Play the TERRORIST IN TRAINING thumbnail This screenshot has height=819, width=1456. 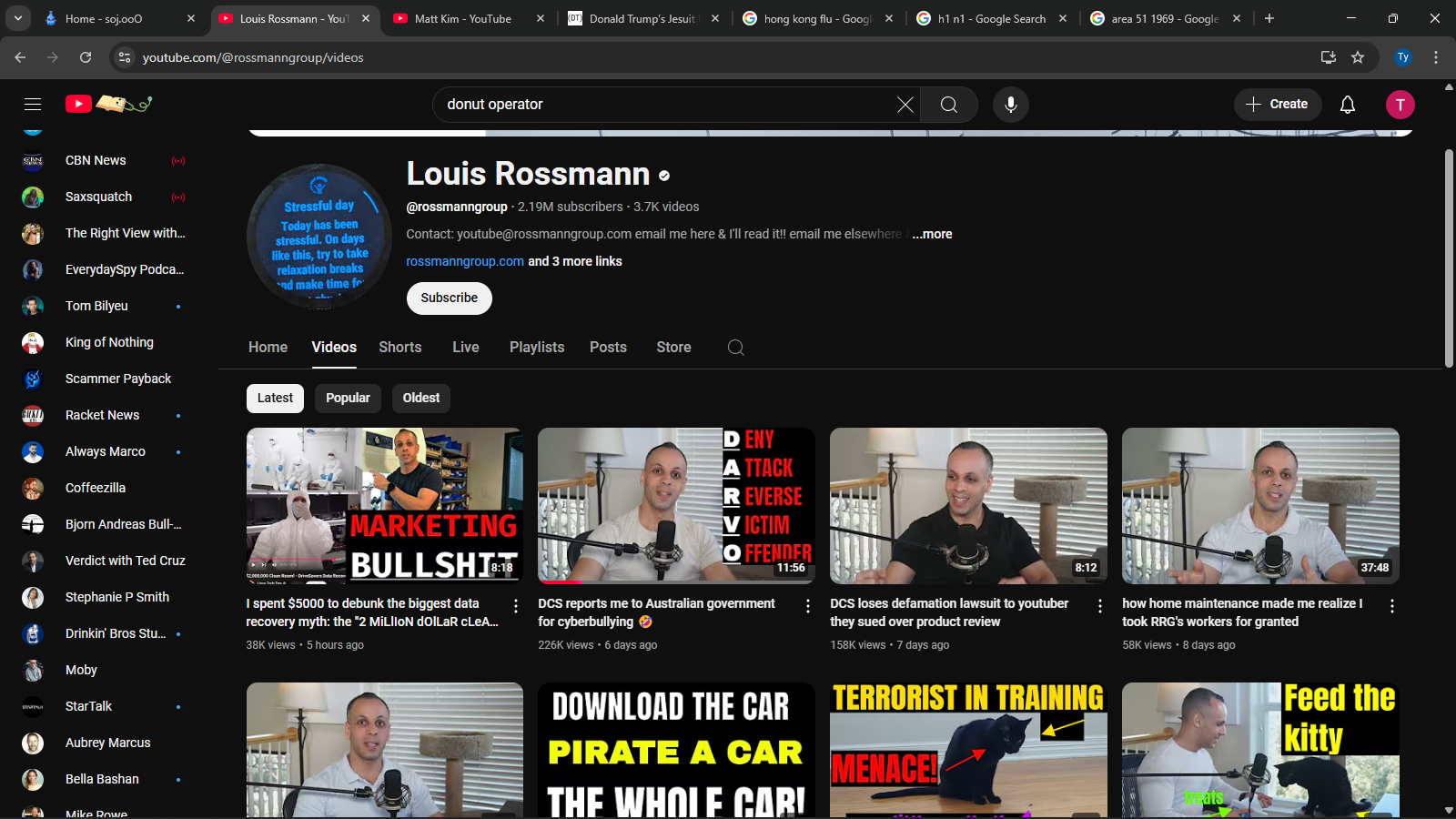tap(968, 751)
